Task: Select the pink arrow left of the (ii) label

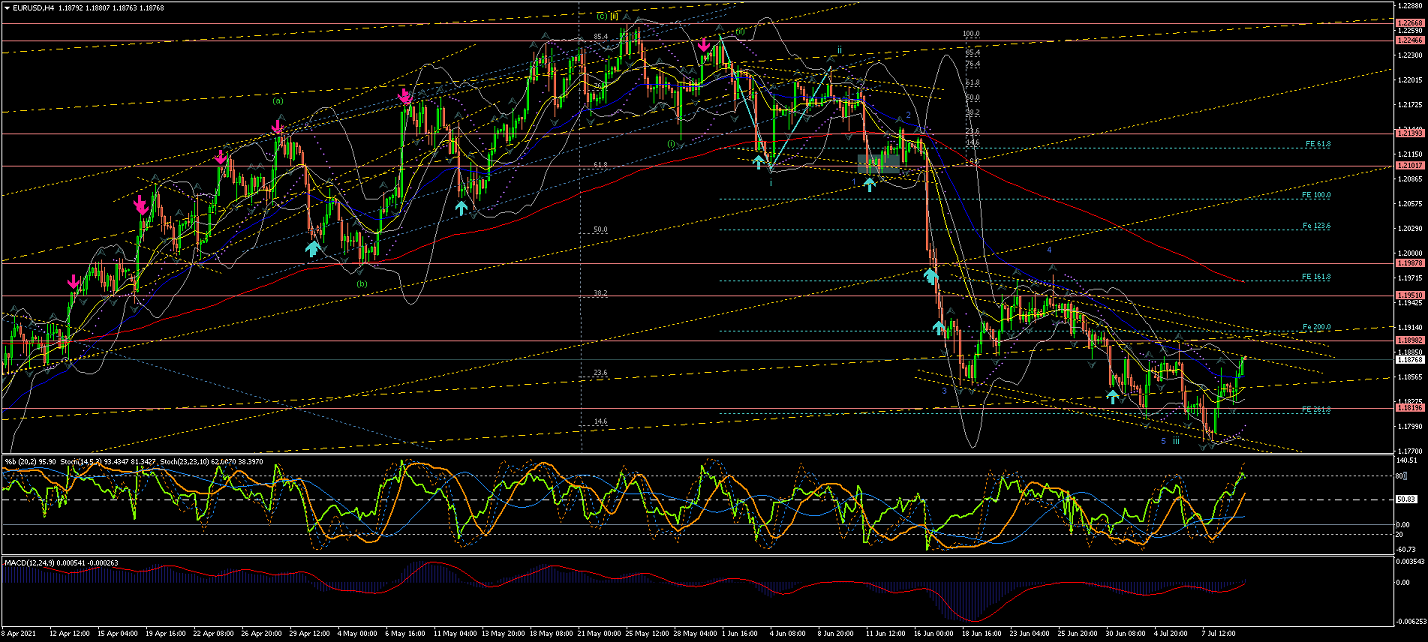Action: tap(704, 44)
